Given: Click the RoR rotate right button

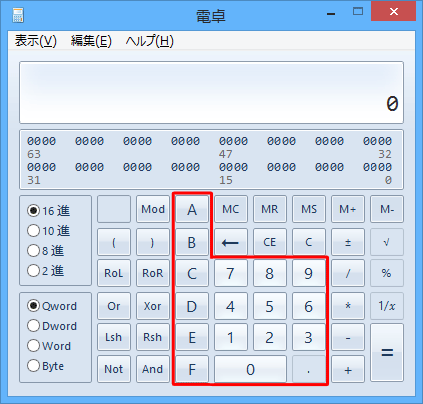Looking at the screenshot, I should coord(153,273).
